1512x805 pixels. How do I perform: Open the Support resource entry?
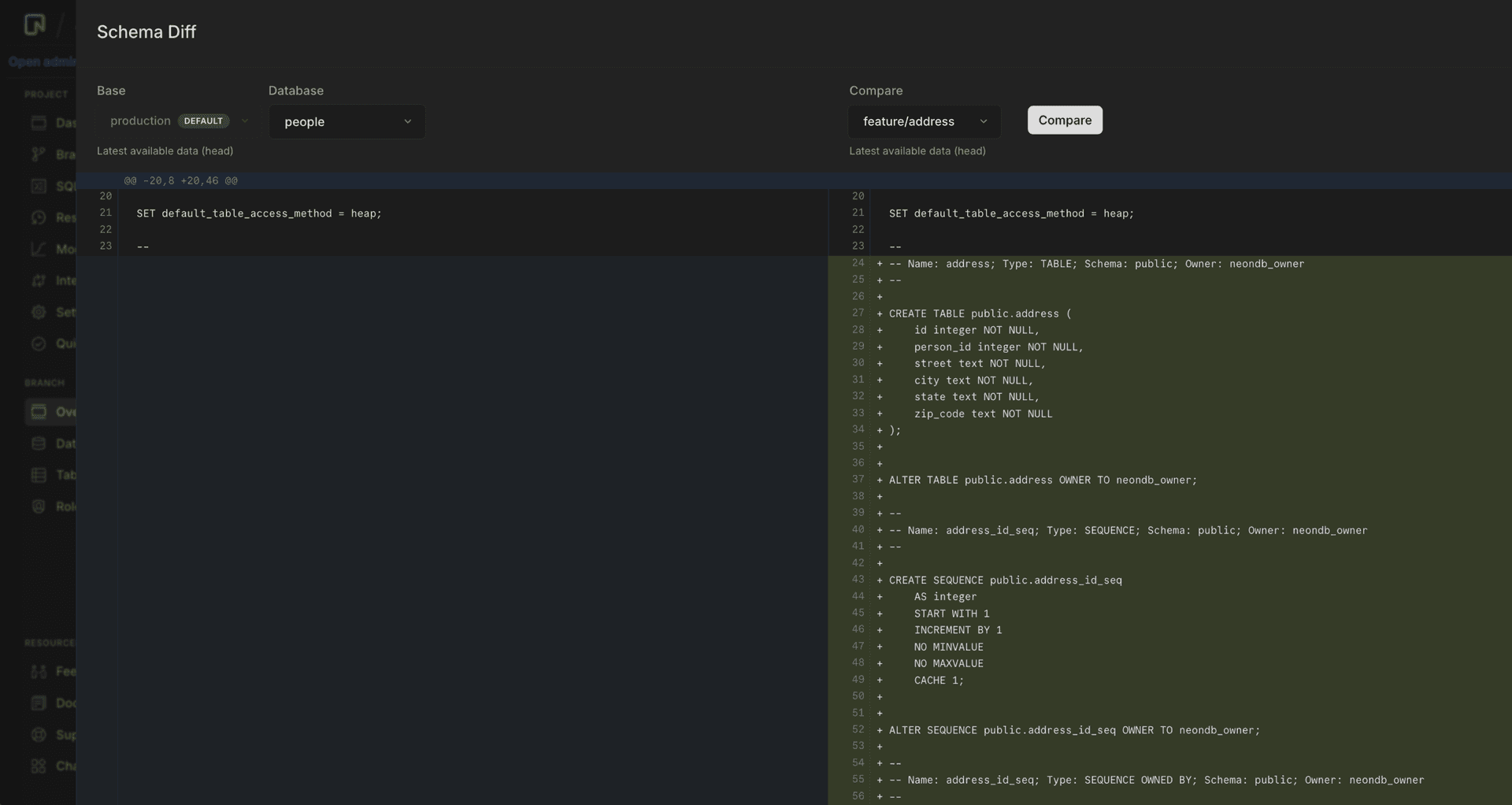coord(39,734)
